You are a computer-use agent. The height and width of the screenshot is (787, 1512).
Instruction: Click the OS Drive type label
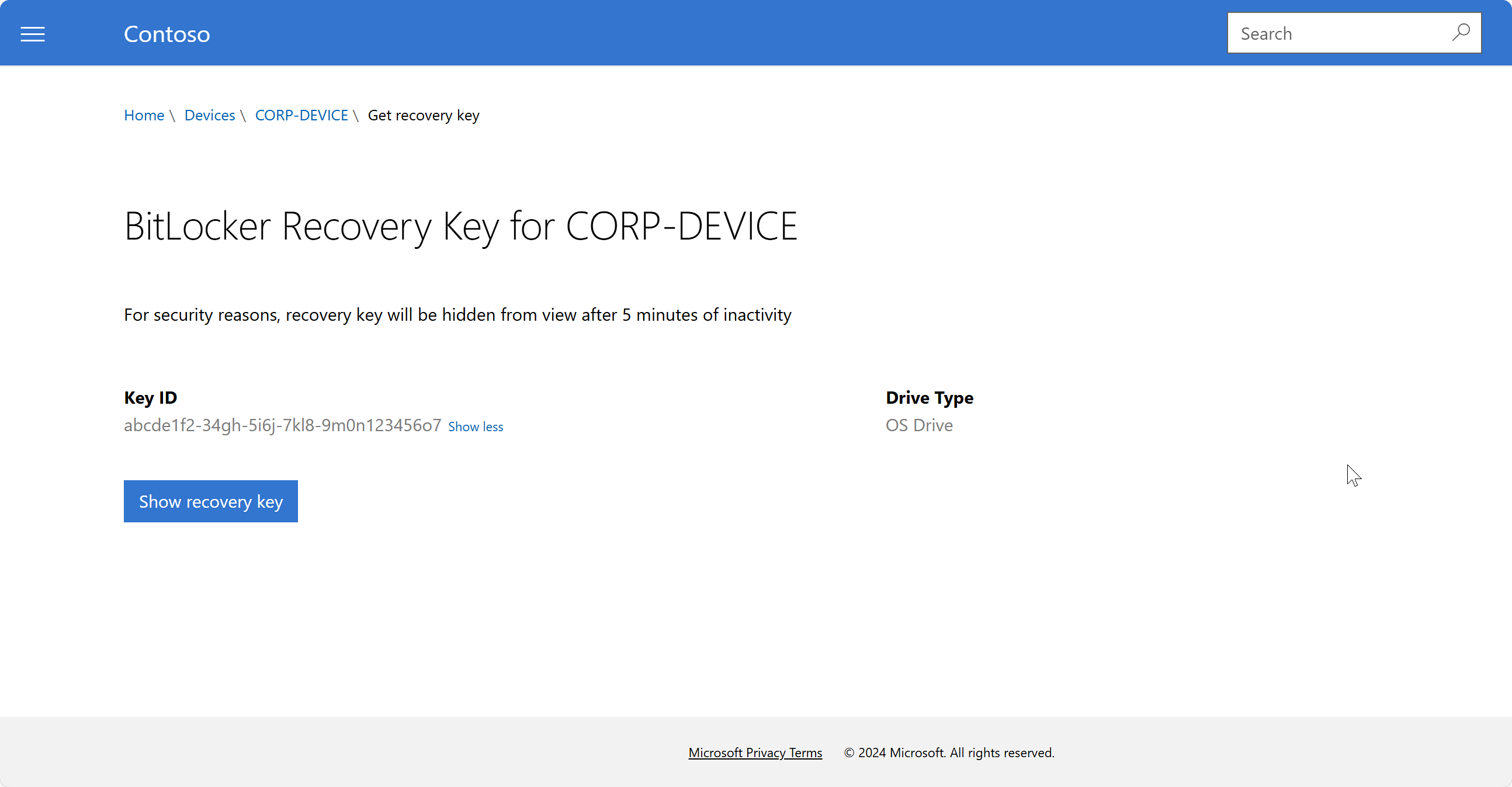tap(918, 425)
